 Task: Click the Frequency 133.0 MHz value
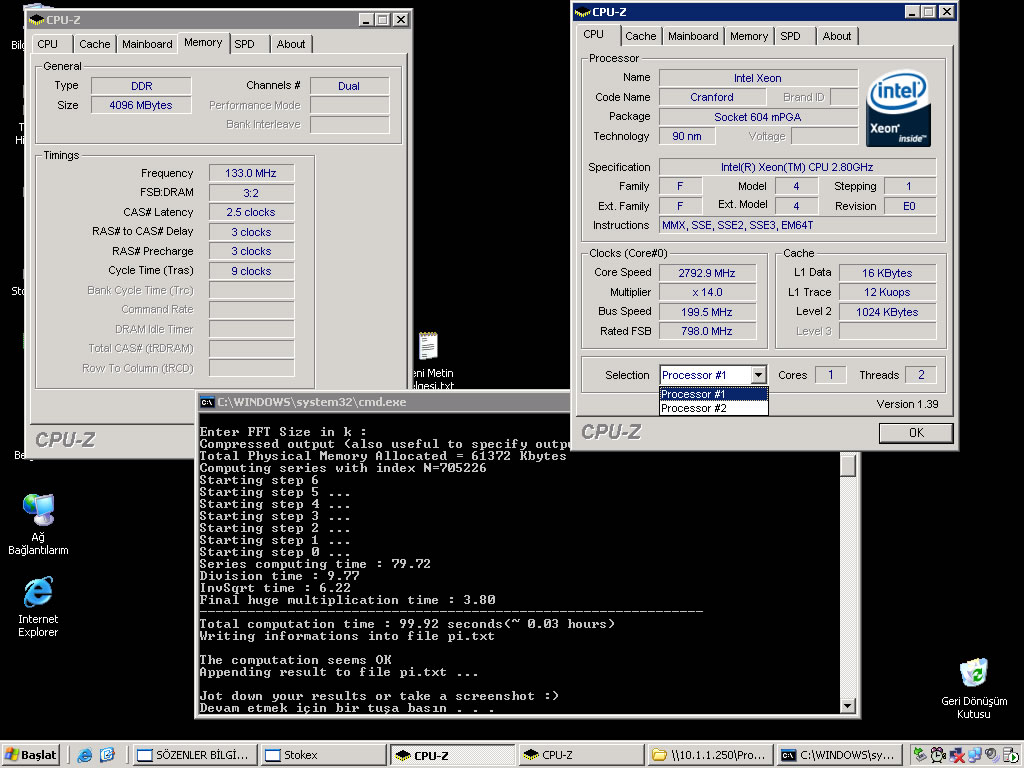251,173
